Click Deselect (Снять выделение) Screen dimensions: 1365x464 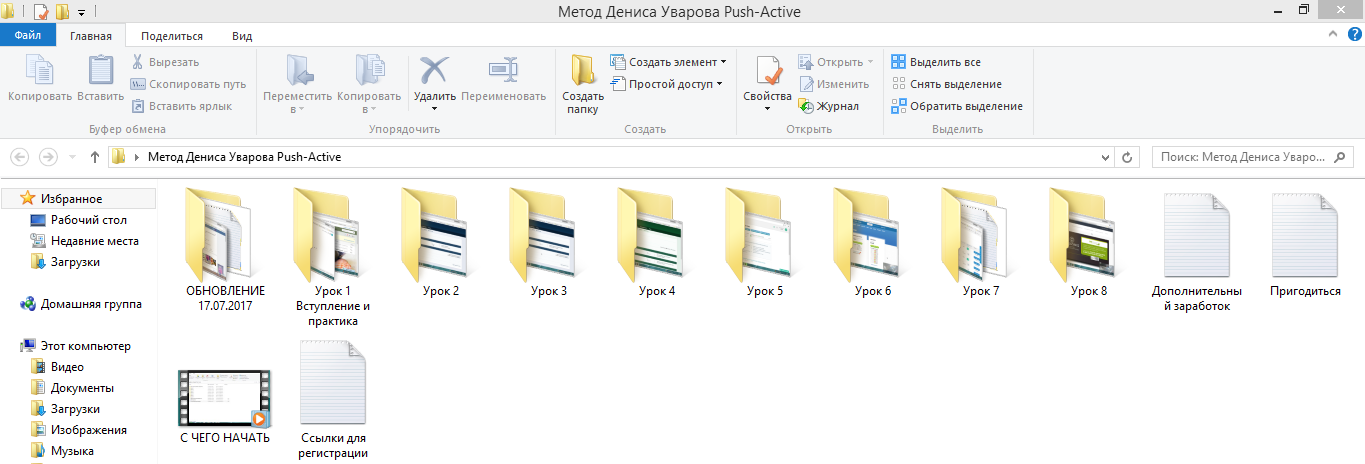(x=946, y=84)
